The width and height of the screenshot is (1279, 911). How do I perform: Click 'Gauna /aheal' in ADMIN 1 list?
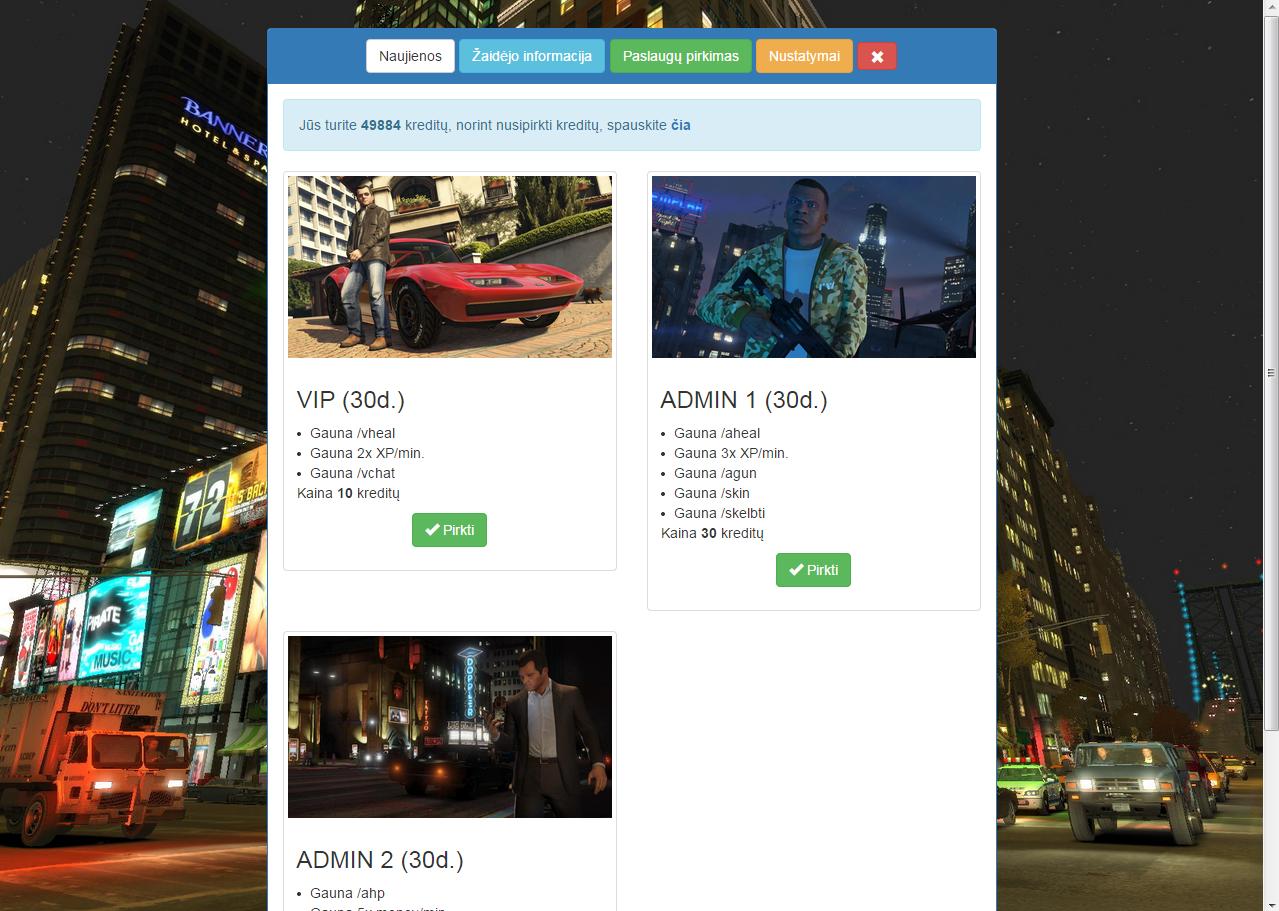717,433
